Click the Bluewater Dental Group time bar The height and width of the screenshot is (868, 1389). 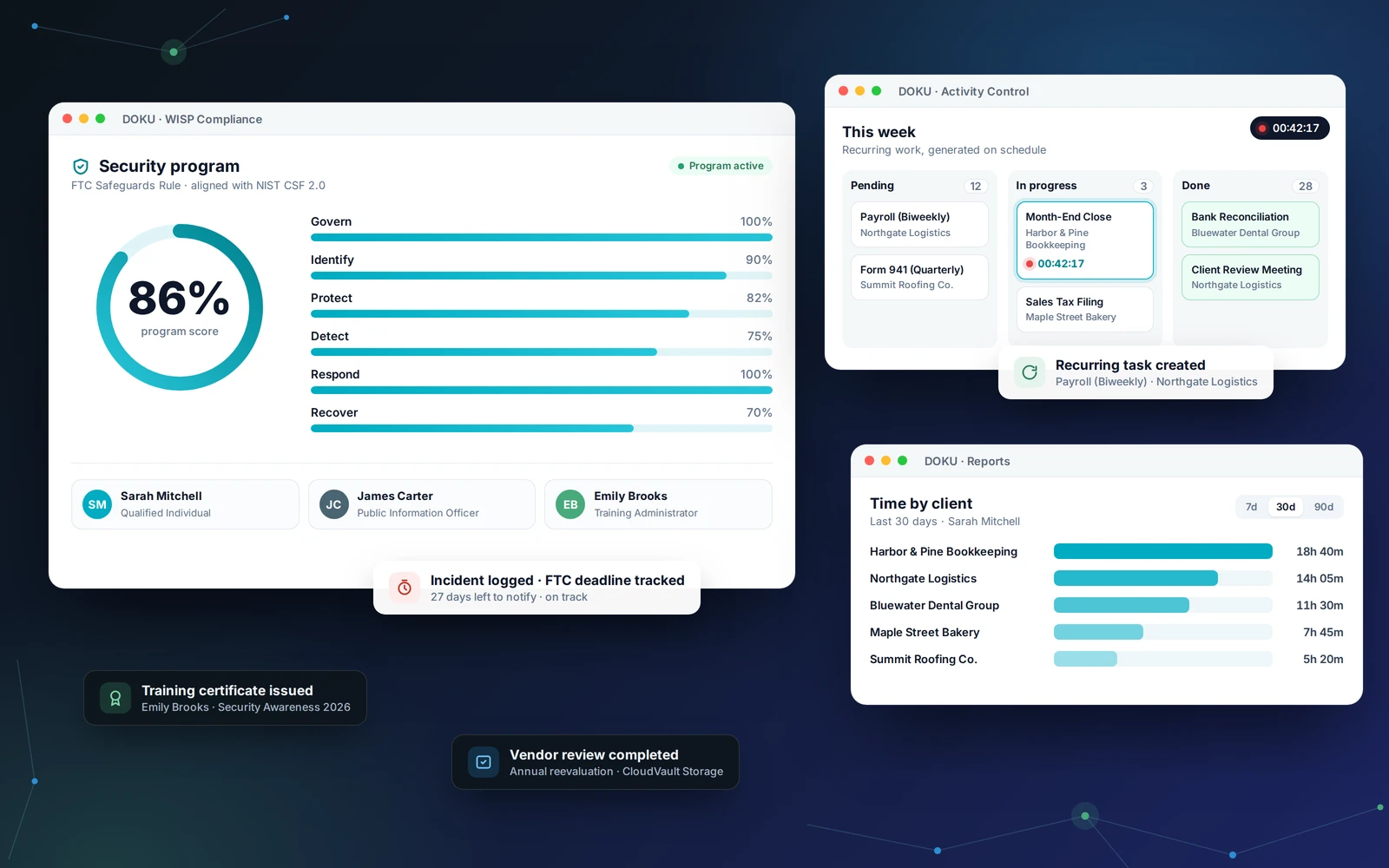point(1163,605)
